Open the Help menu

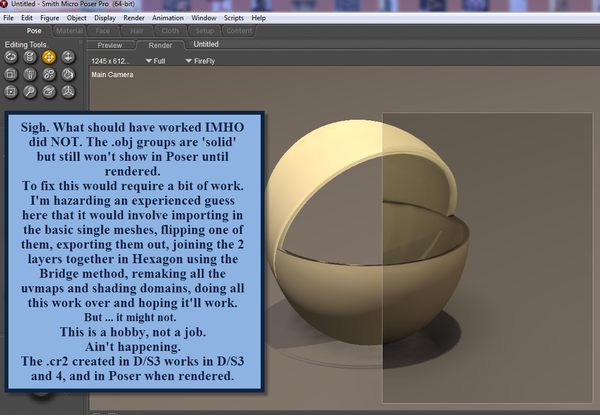click(258, 18)
